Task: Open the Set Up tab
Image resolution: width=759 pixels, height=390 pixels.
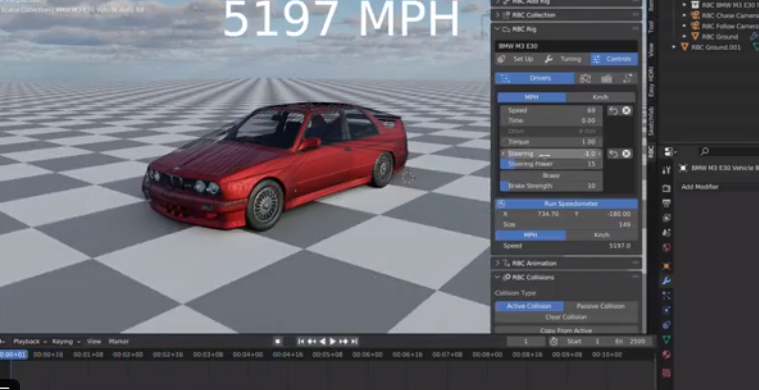Action: click(x=517, y=59)
